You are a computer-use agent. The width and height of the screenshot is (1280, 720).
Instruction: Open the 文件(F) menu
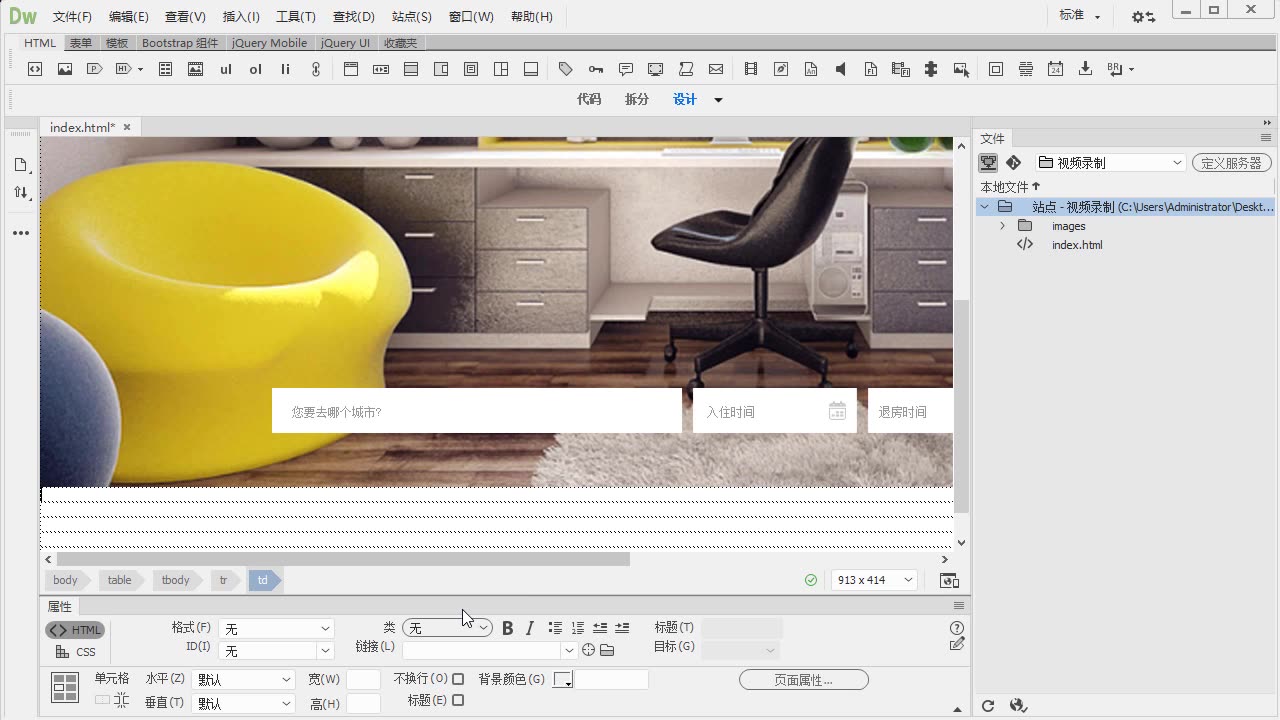click(72, 17)
